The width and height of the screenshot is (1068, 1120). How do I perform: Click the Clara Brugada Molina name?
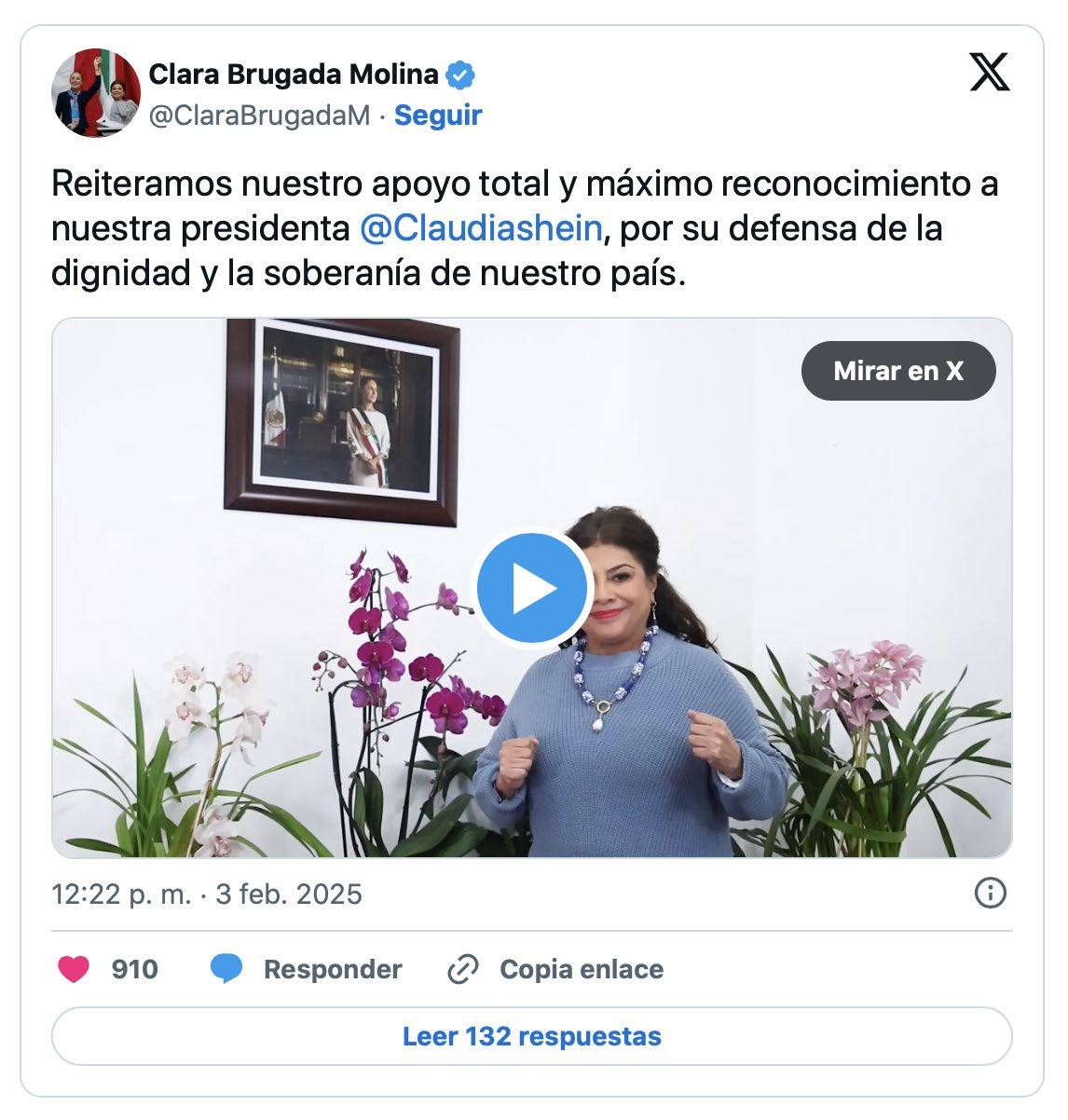[x=294, y=74]
